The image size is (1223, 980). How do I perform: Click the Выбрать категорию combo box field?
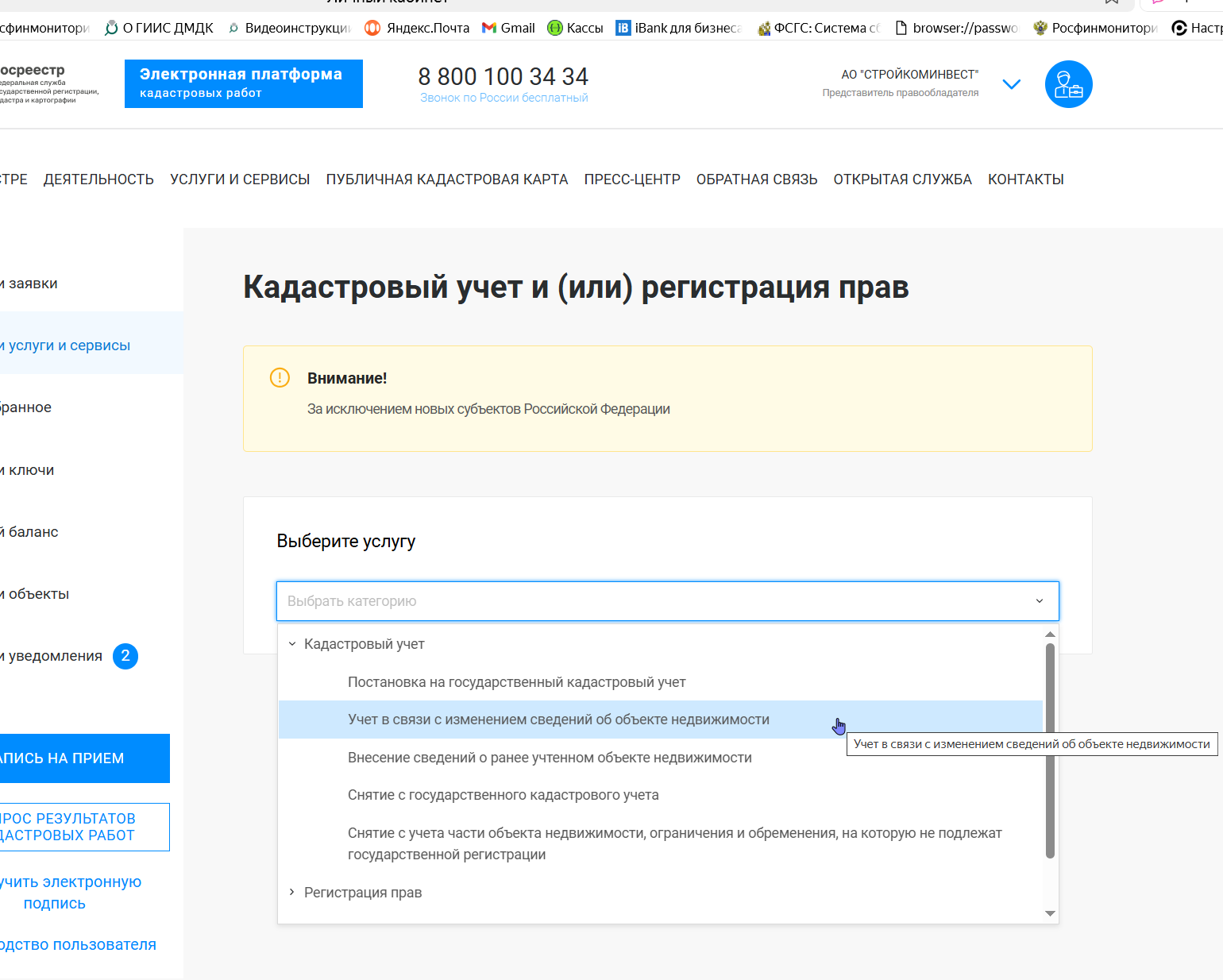click(667, 601)
